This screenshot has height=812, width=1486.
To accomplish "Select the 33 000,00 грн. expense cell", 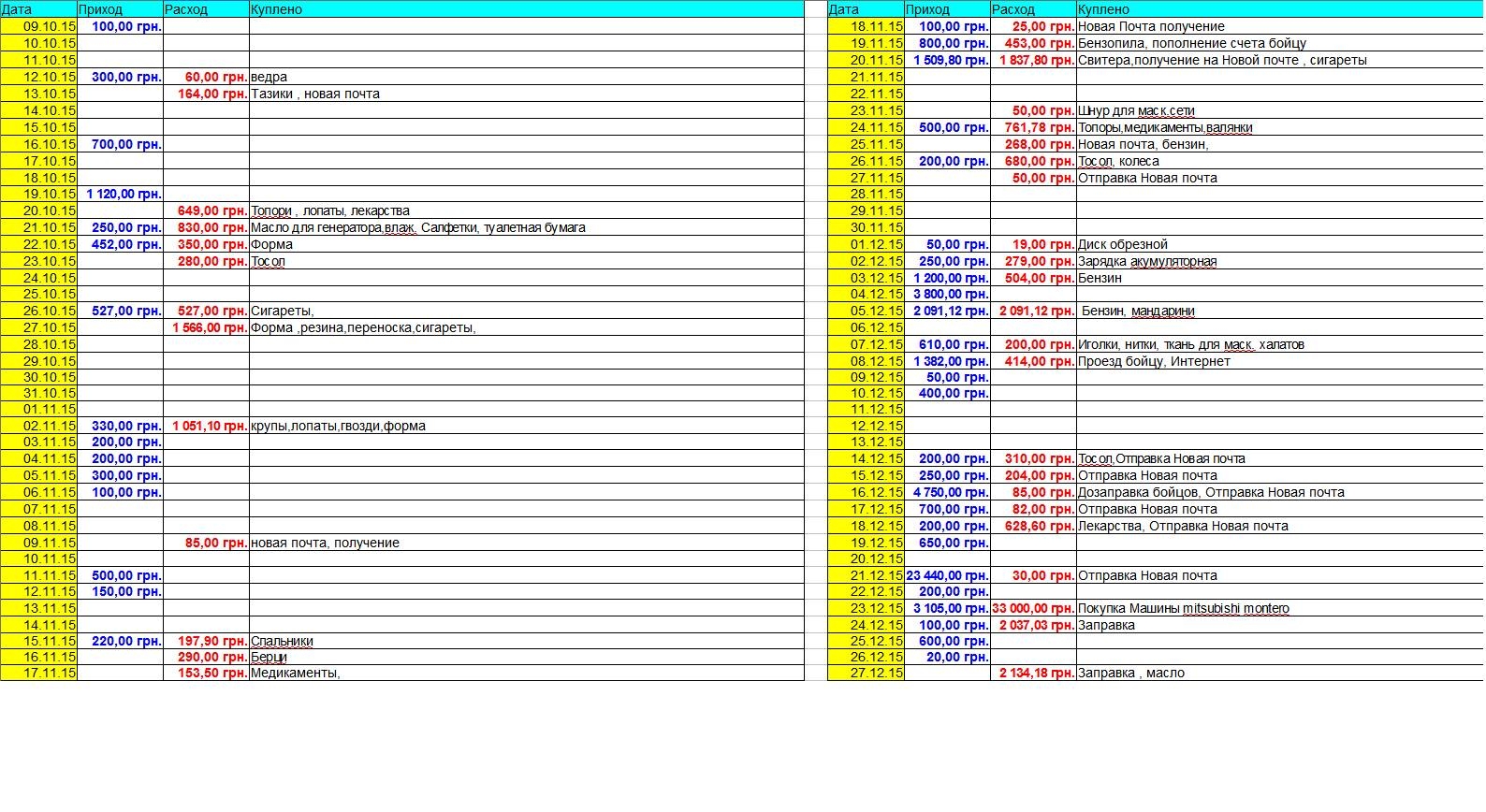I will (x=1033, y=609).
